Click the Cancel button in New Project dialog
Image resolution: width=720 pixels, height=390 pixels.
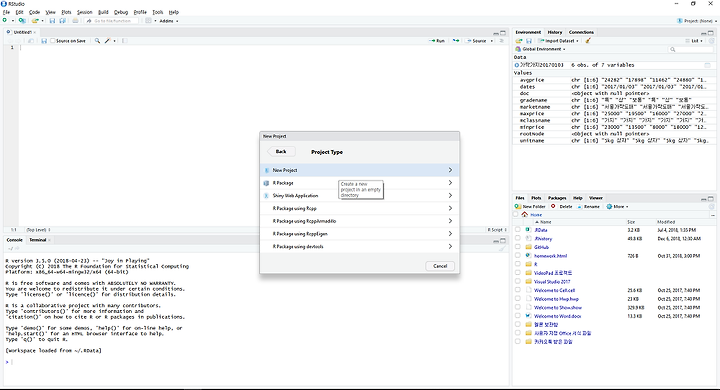coord(440,266)
